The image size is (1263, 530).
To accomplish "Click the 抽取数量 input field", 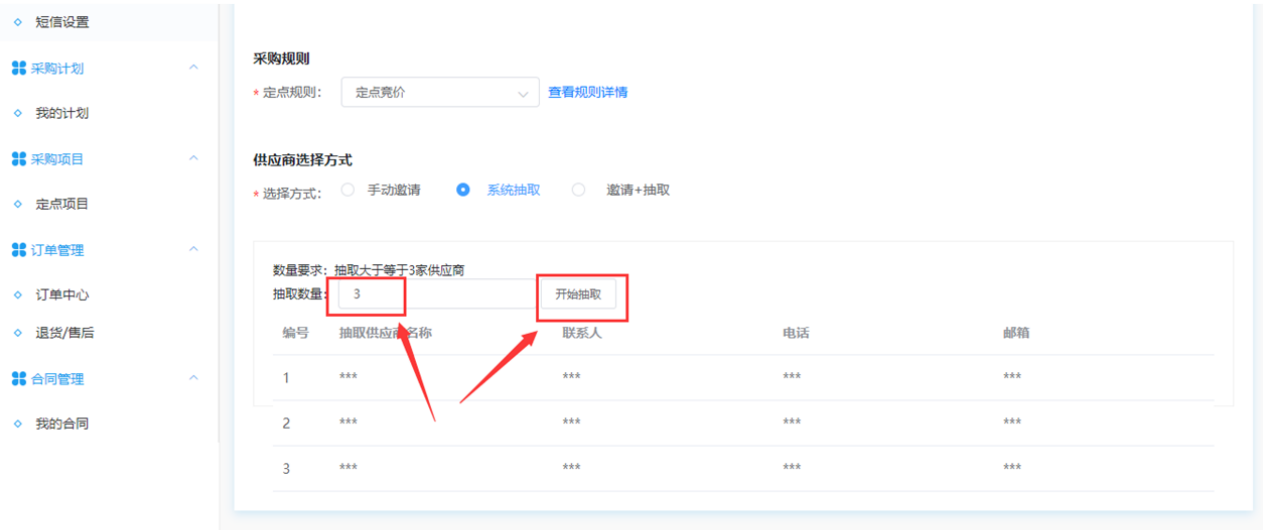I will 435,294.
